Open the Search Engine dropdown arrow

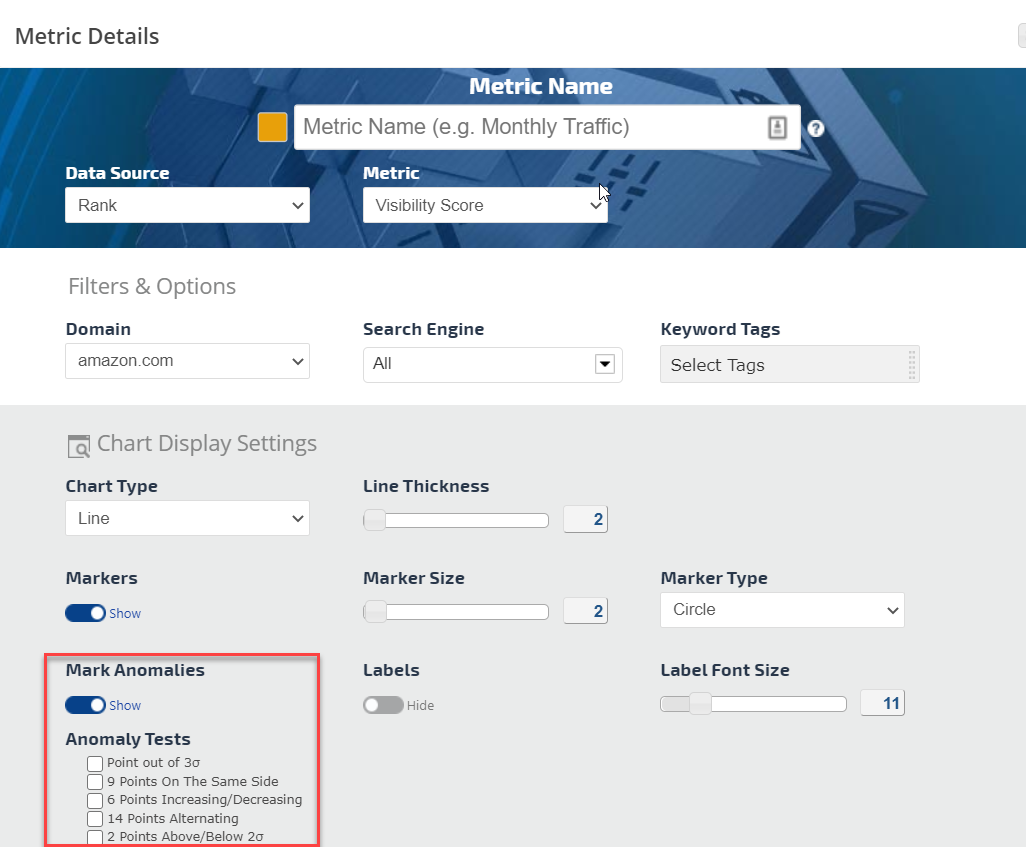(604, 364)
